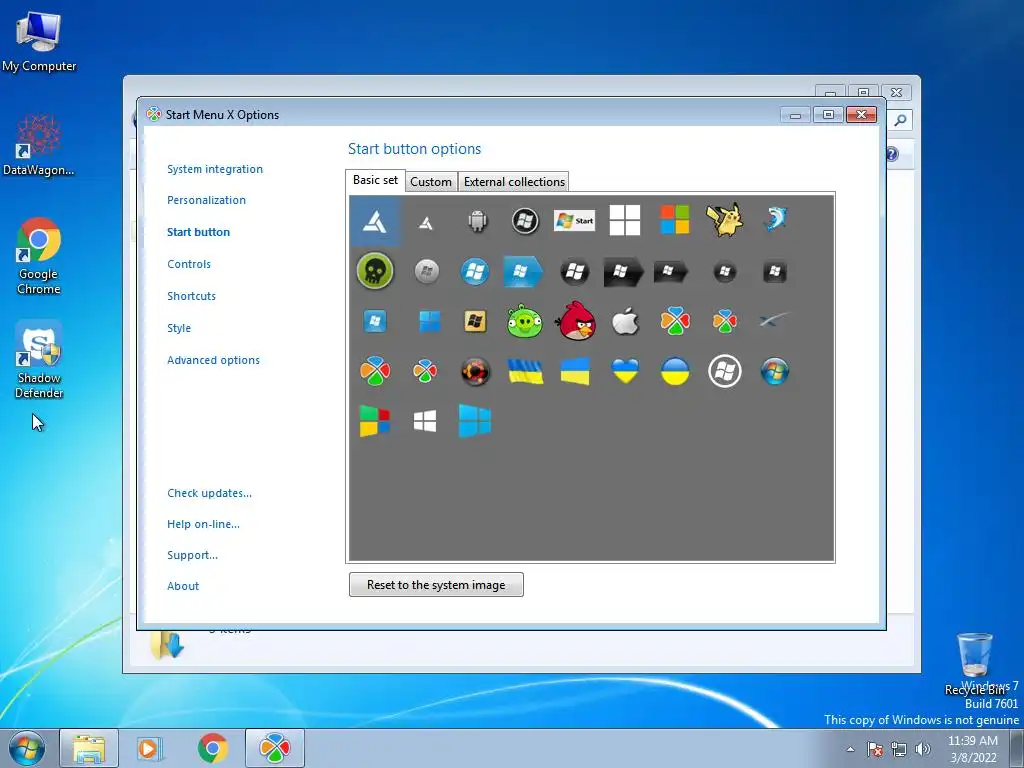The height and width of the screenshot is (768, 1024).
Task: Select the blue arrow-shaped Windows flag icon
Action: (523, 271)
